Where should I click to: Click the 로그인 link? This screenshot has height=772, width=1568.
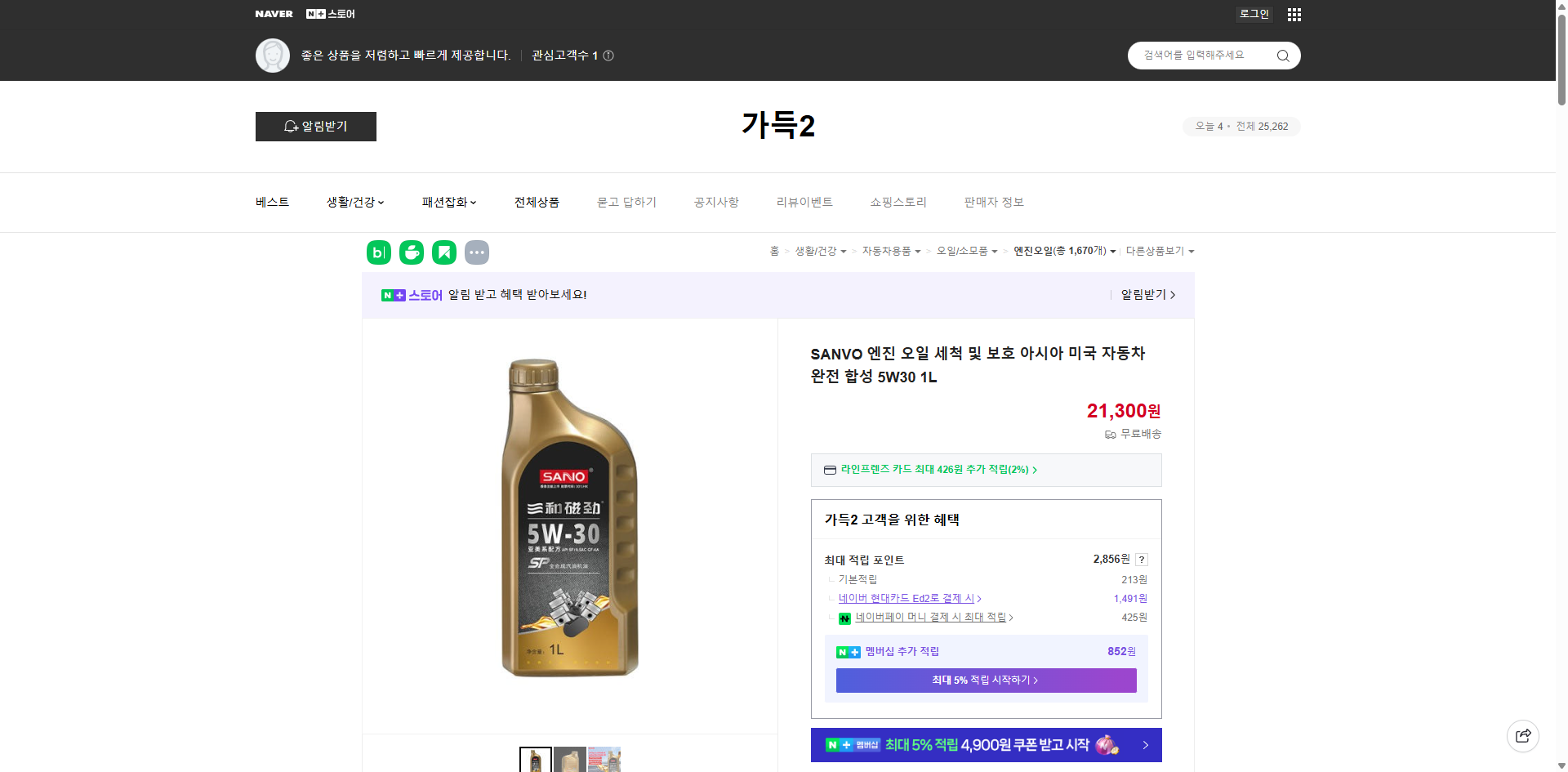[1253, 14]
